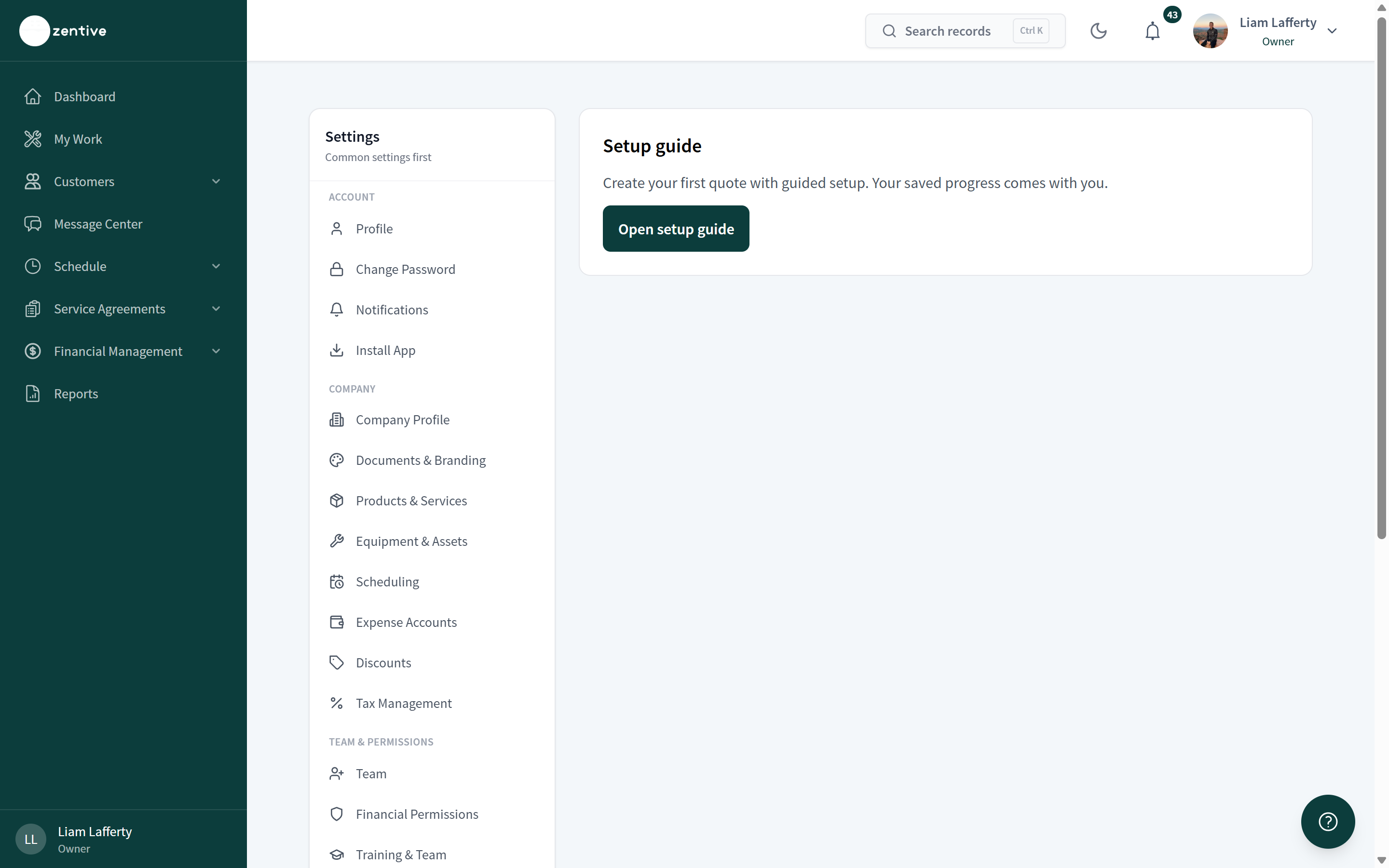Click the Financial Management dollar icon
The image size is (1389, 868).
point(33,352)
